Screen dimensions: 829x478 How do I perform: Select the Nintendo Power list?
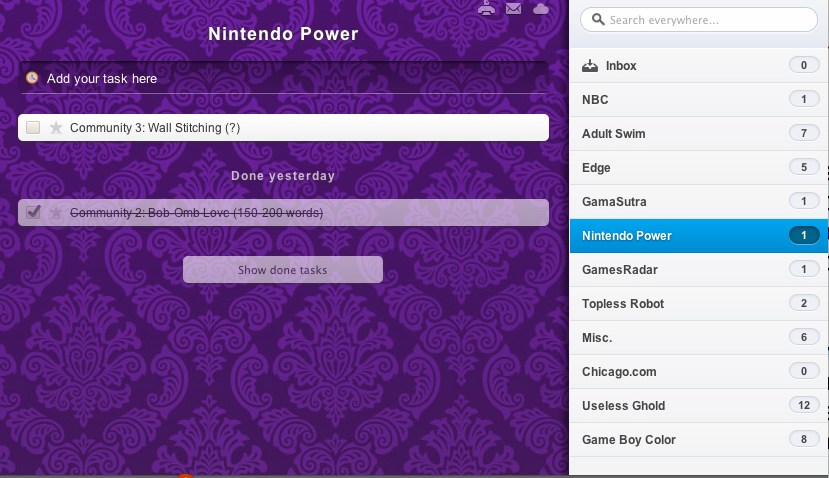[x=699, y=235]
